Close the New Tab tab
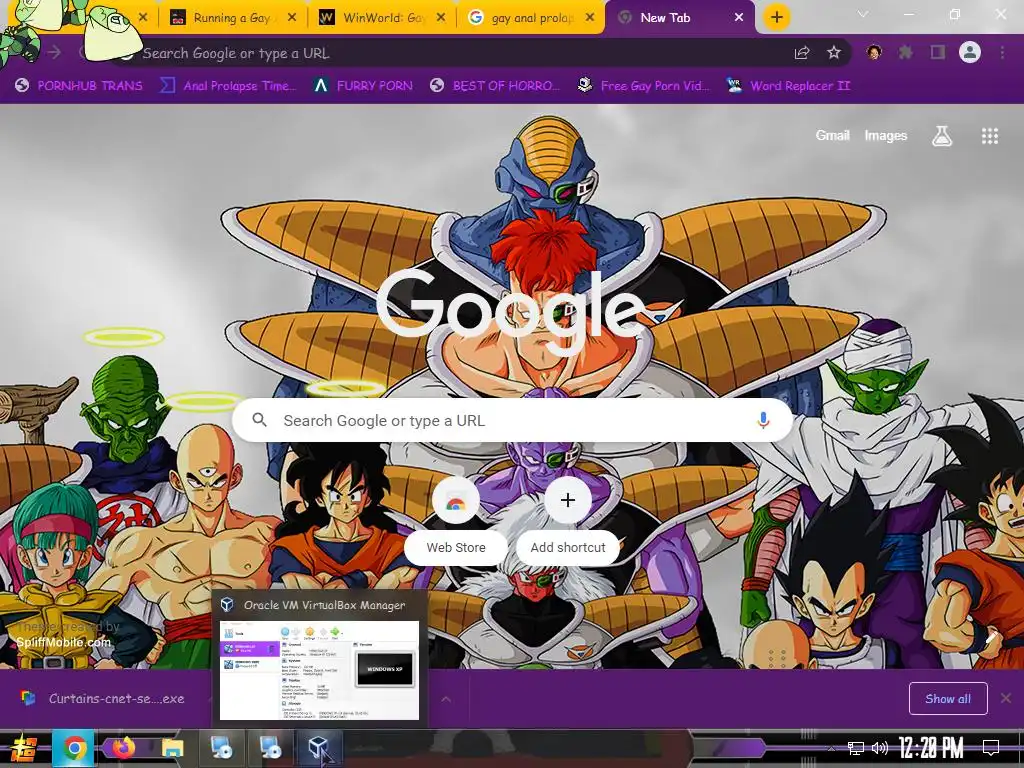1024x768 pixels. [x=739, y=18]
